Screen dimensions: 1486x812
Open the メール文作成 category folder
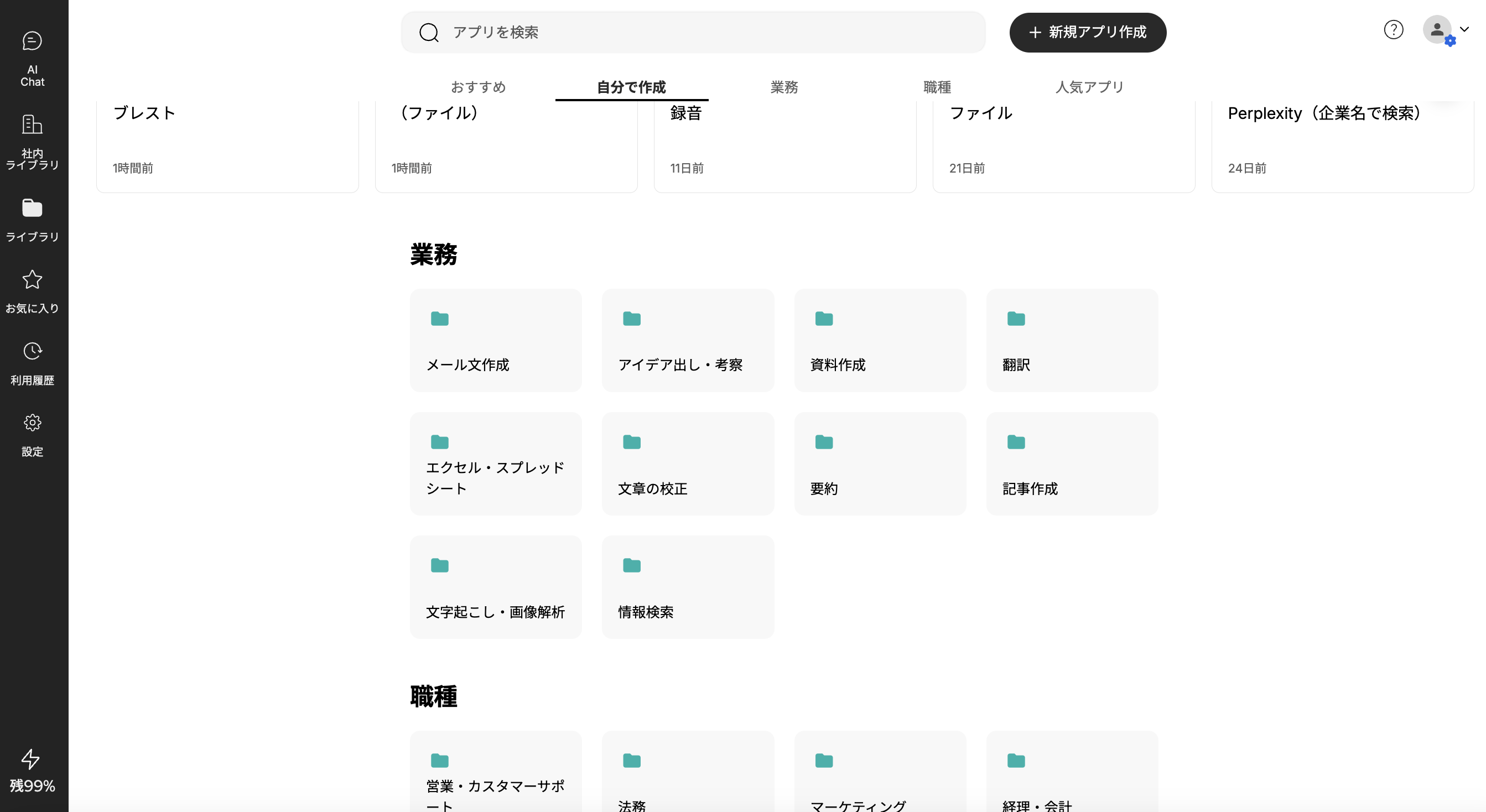click(x=496, y=340)
